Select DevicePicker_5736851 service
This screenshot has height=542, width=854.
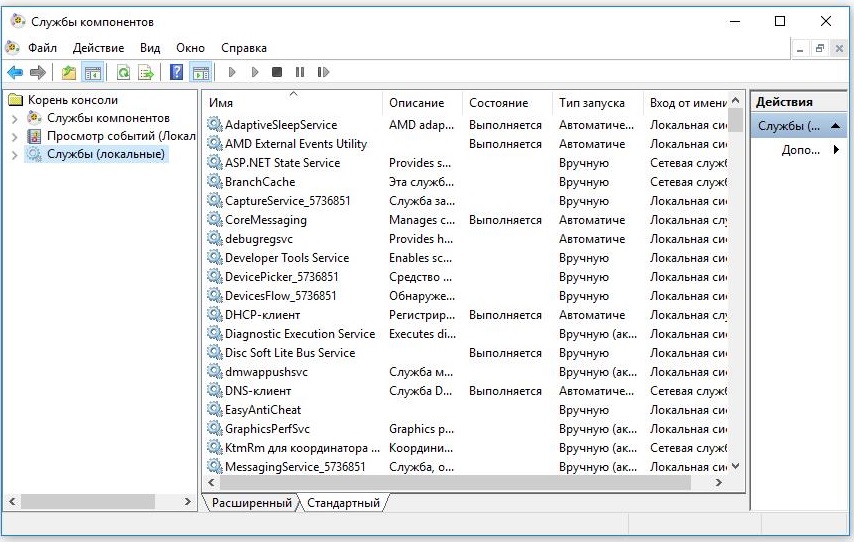282,277
